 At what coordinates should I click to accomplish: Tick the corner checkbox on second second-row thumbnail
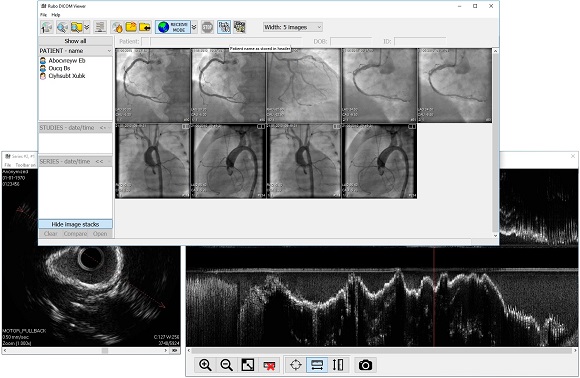pos(261,126)
